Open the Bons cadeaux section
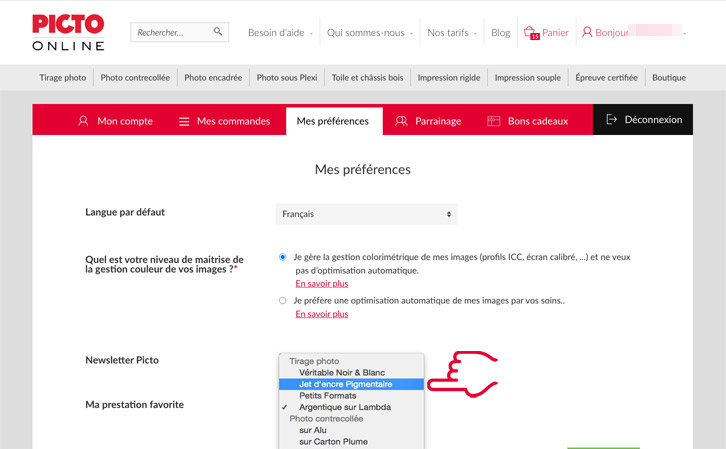 pos(527,121)
